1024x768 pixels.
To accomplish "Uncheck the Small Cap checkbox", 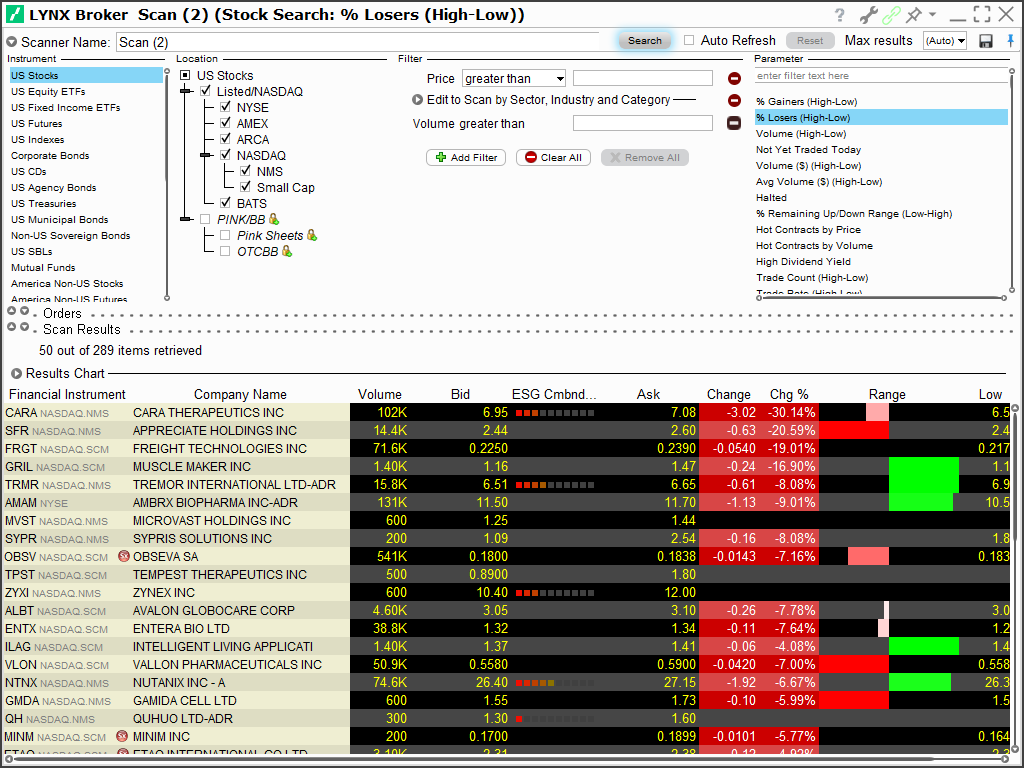I will (246, 187).
